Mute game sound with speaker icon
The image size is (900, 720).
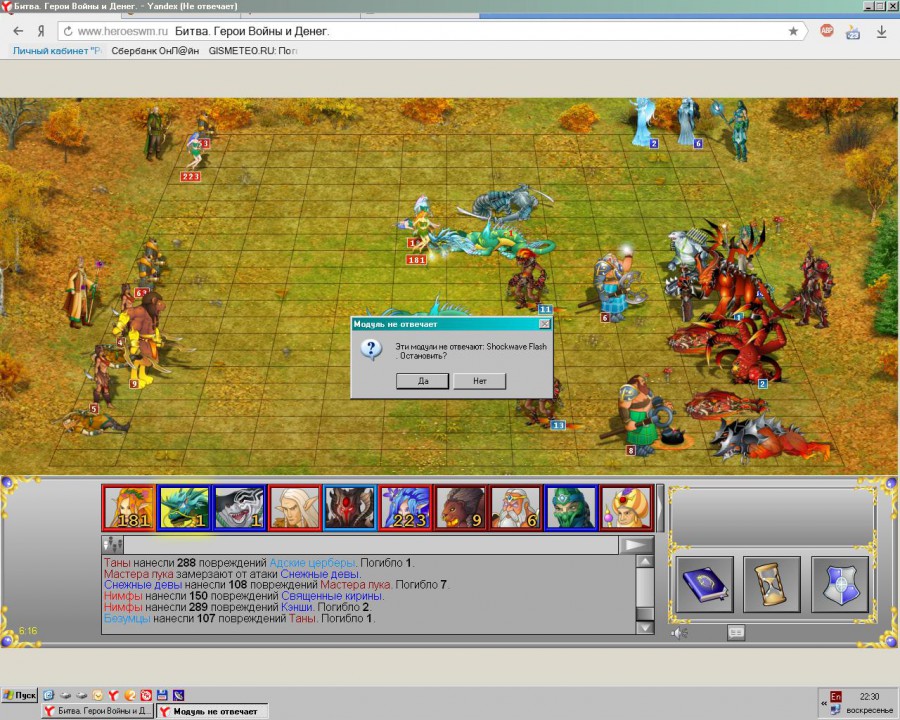tap(680, 633)
